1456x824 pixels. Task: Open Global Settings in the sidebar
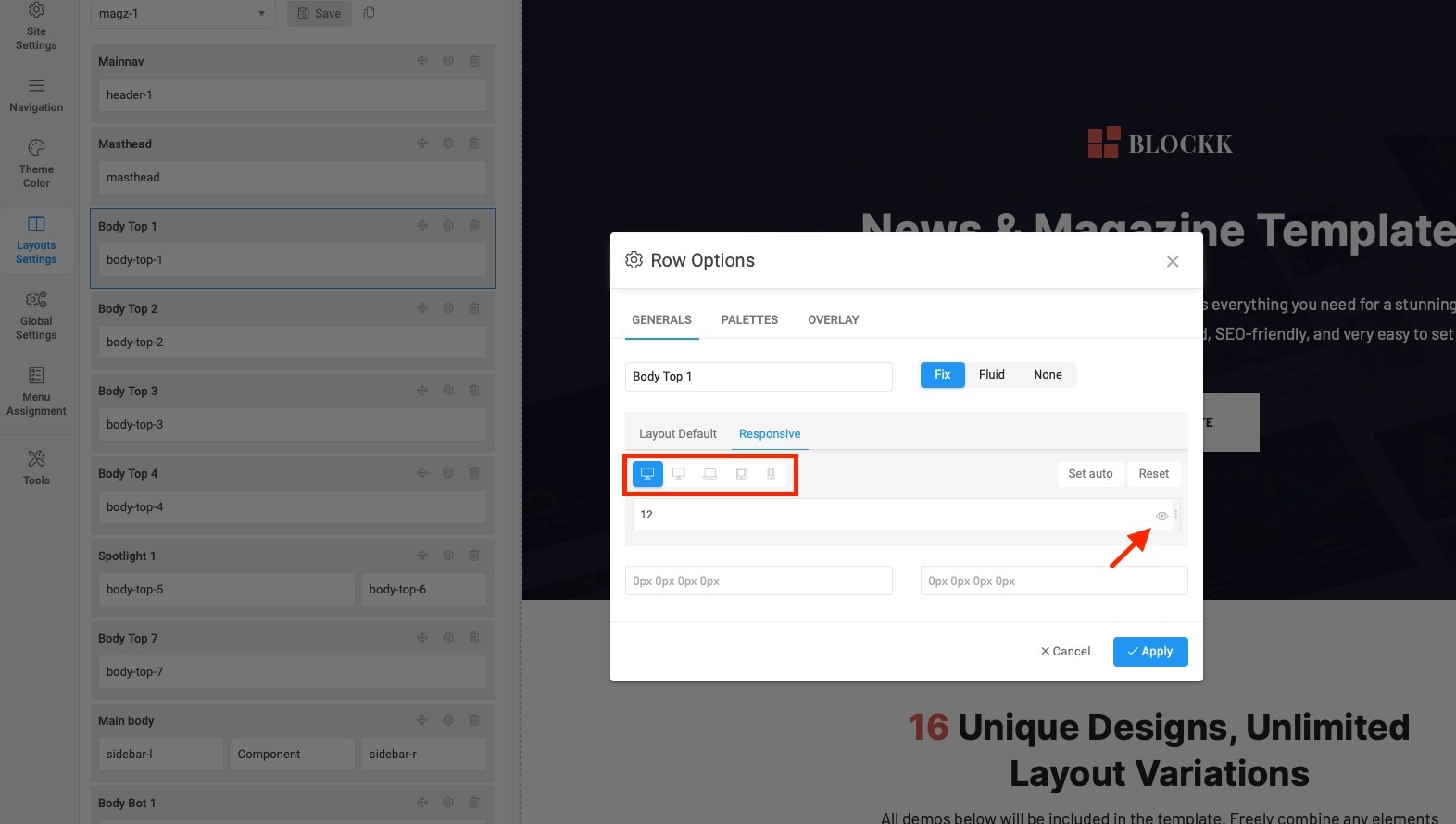[36, 316]
